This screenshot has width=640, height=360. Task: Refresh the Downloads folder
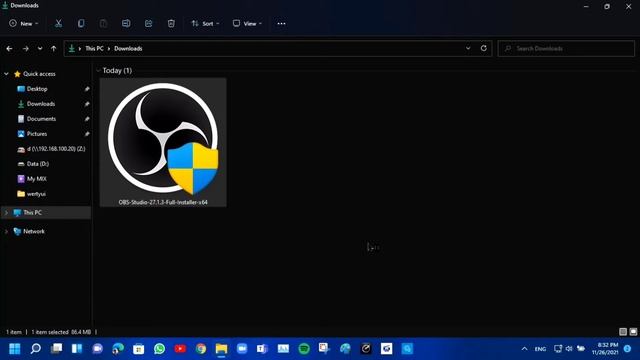[x=484, y=48]
